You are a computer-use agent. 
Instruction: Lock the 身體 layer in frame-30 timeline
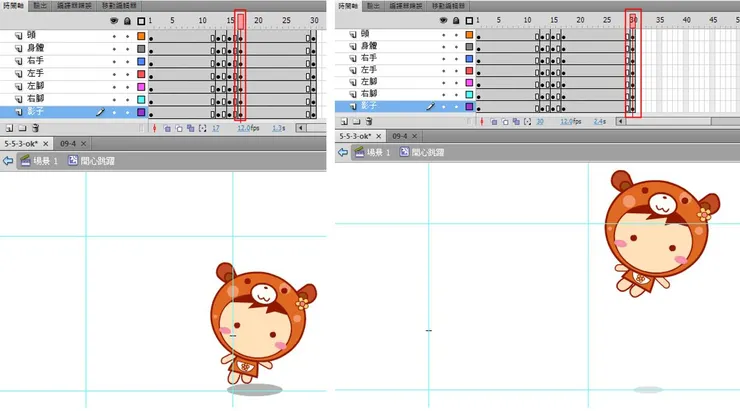point(456,46)
